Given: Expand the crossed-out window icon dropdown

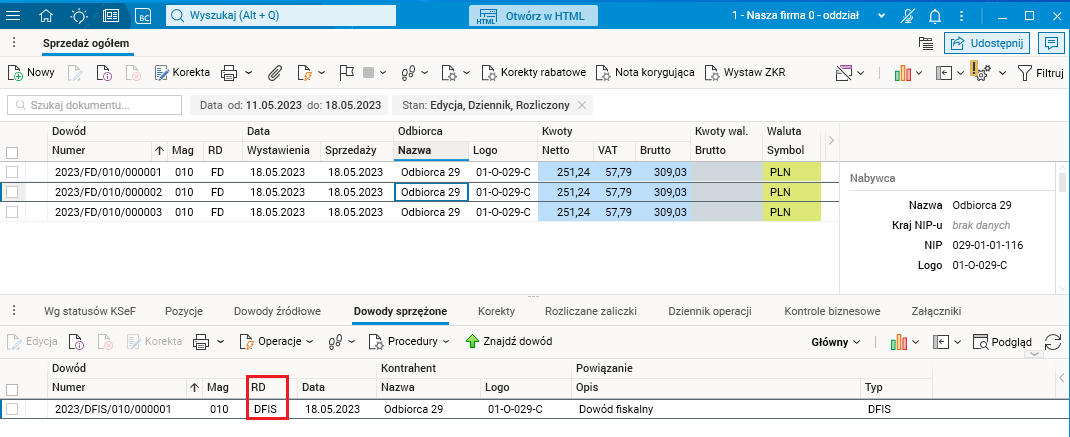Looking at the screenshot, I should 861,72.
